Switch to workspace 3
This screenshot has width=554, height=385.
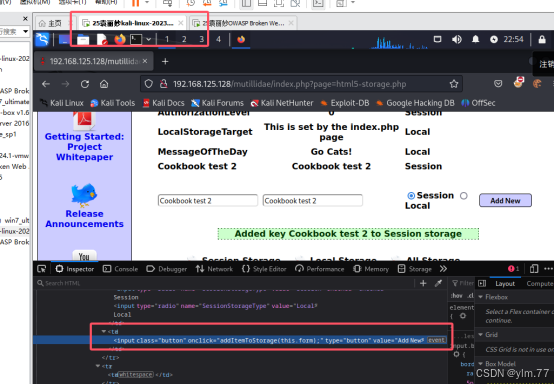point(201,39)
